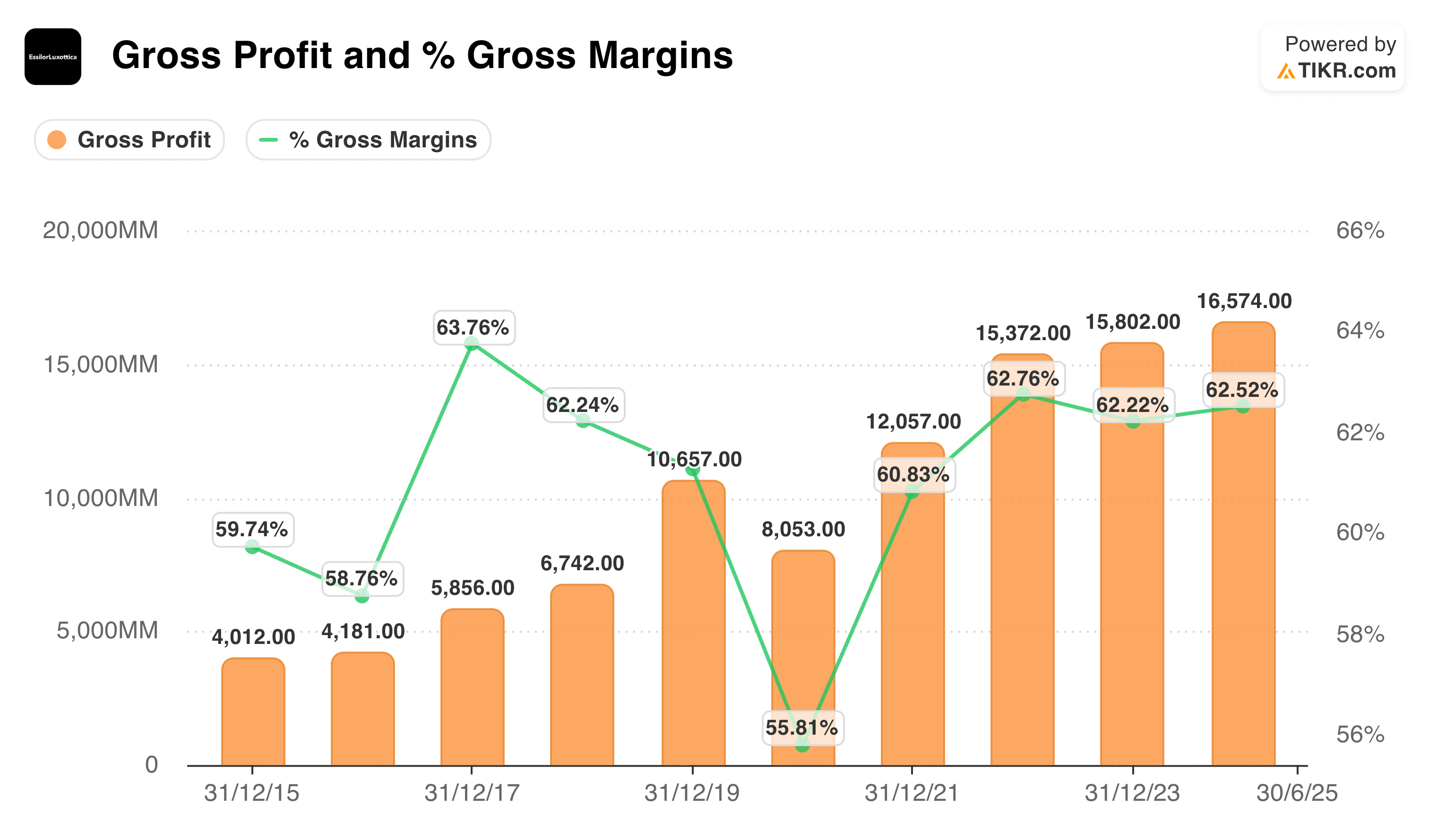Image resolution: width=1429 pixels, height=840 pixels.
Task: Click the 63.76% margin data point
Action: [x=471, y=343]
